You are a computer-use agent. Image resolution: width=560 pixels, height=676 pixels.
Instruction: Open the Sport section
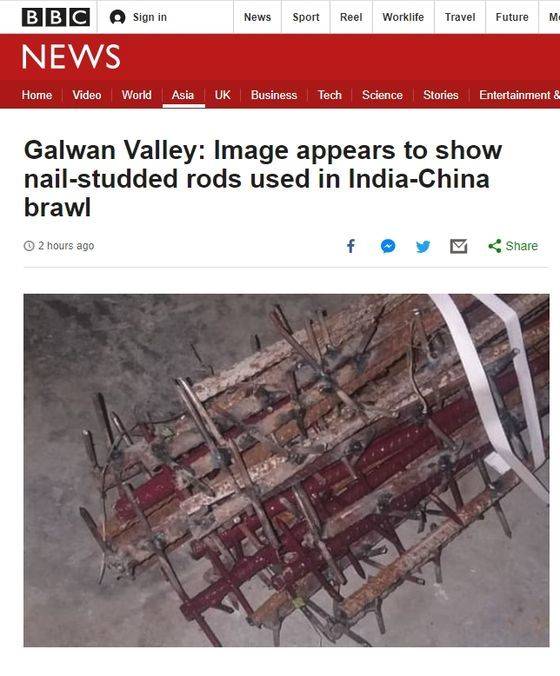pyautogui.click(x=306, y=17)
